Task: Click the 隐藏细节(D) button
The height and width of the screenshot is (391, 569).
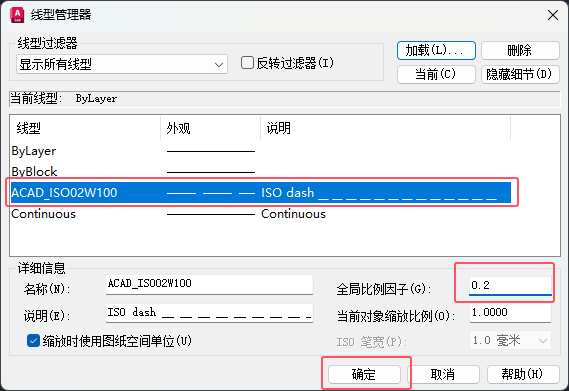Action: (520, 74)
